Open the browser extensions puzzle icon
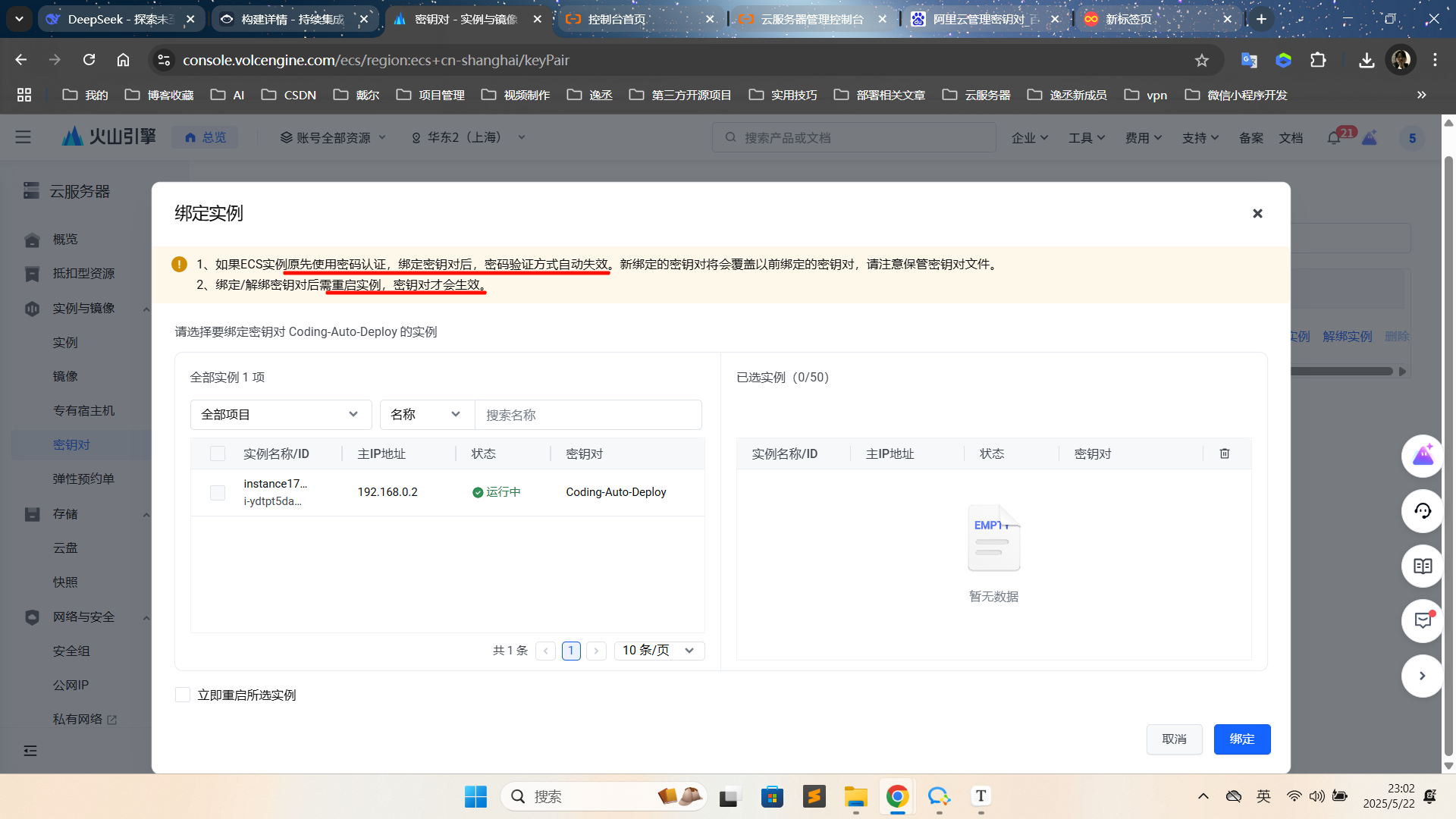 click(x=1318, y=60)
